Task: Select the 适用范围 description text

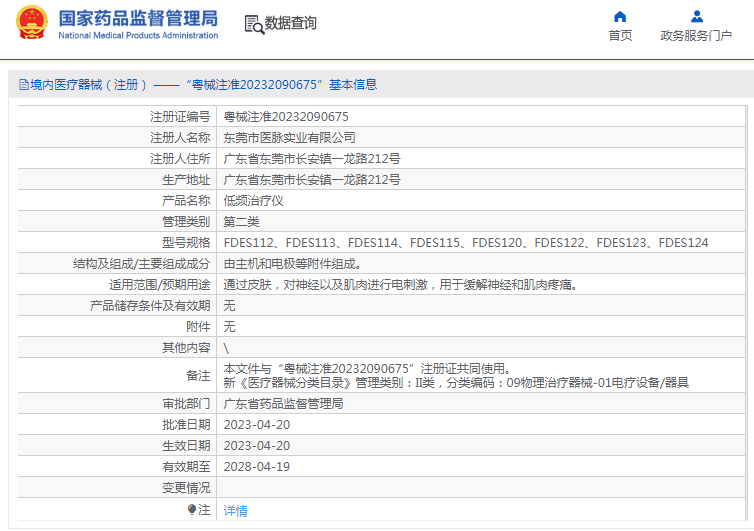Action: 400,285
